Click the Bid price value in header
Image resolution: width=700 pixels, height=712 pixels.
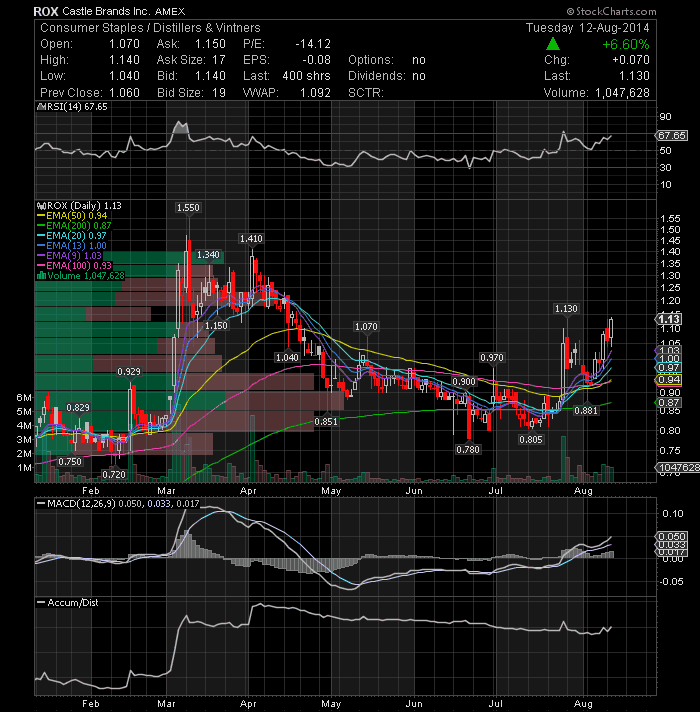[210, 76]
